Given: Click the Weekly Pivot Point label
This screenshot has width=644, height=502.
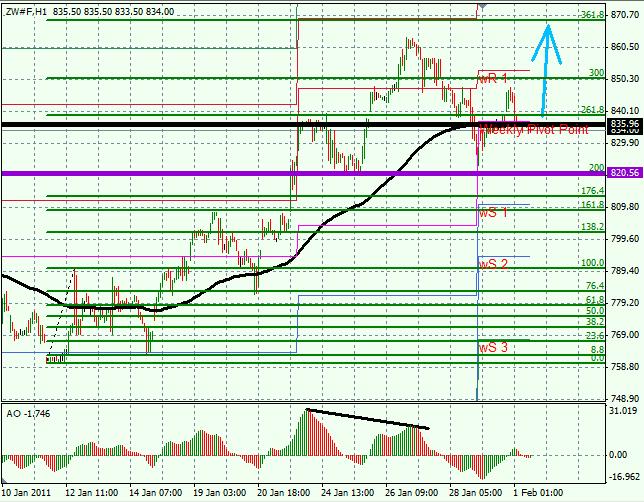Looking at the screenshot, I should (x=536, y=129).
